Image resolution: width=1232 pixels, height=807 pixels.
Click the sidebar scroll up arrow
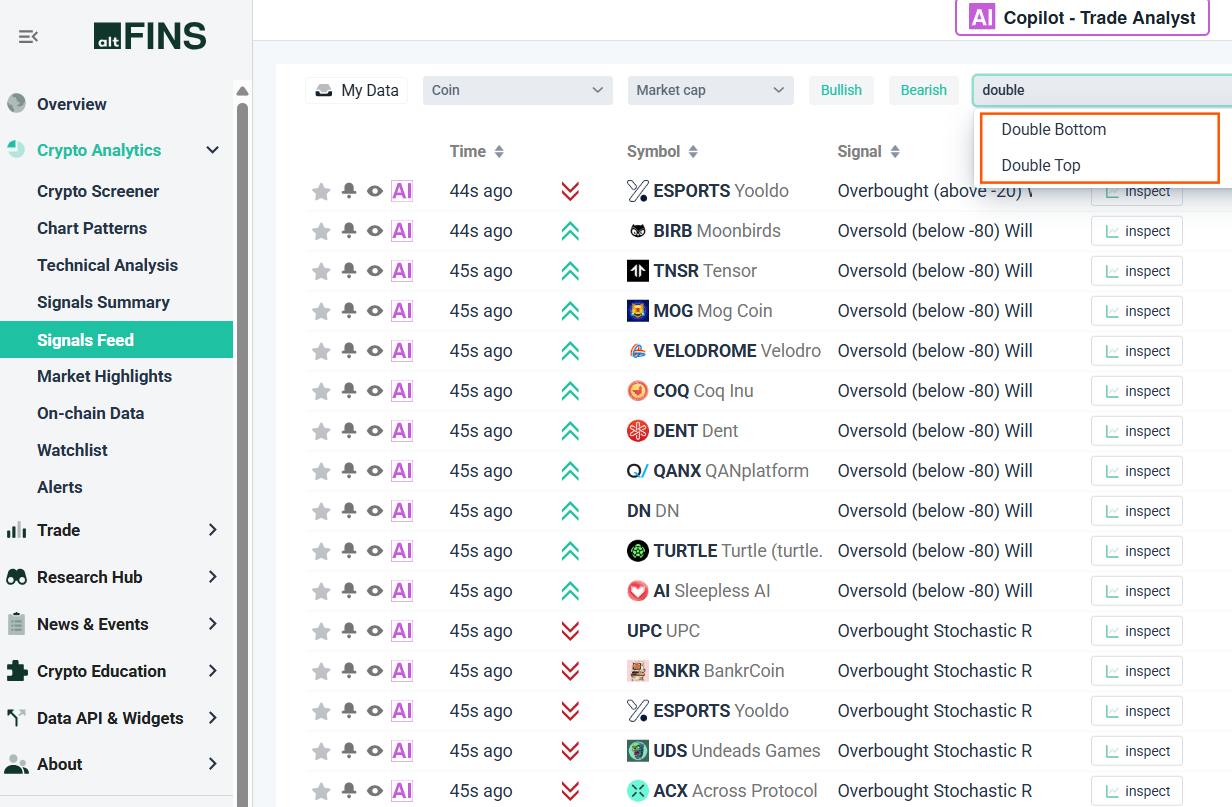coord(242,92)
